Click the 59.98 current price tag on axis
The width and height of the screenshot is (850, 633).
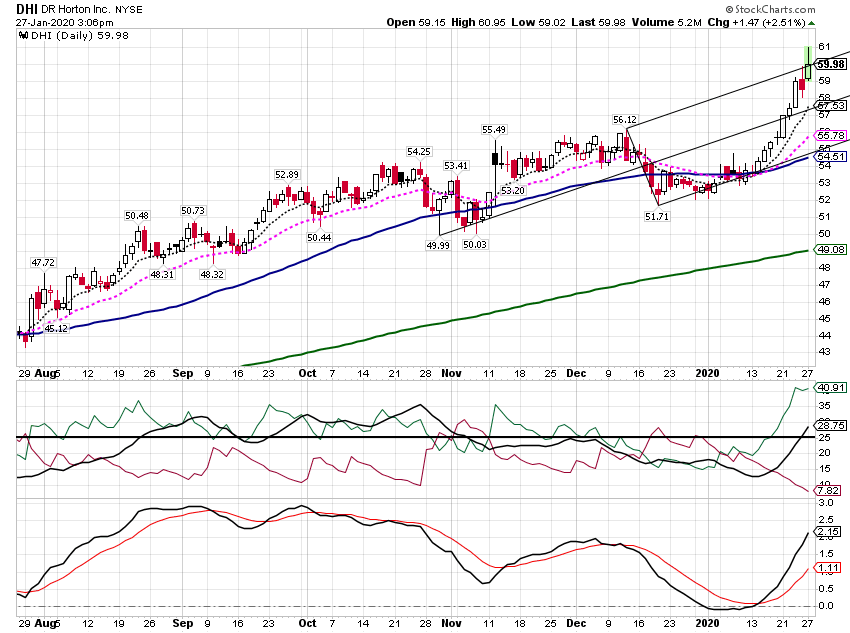pos(830,64)
